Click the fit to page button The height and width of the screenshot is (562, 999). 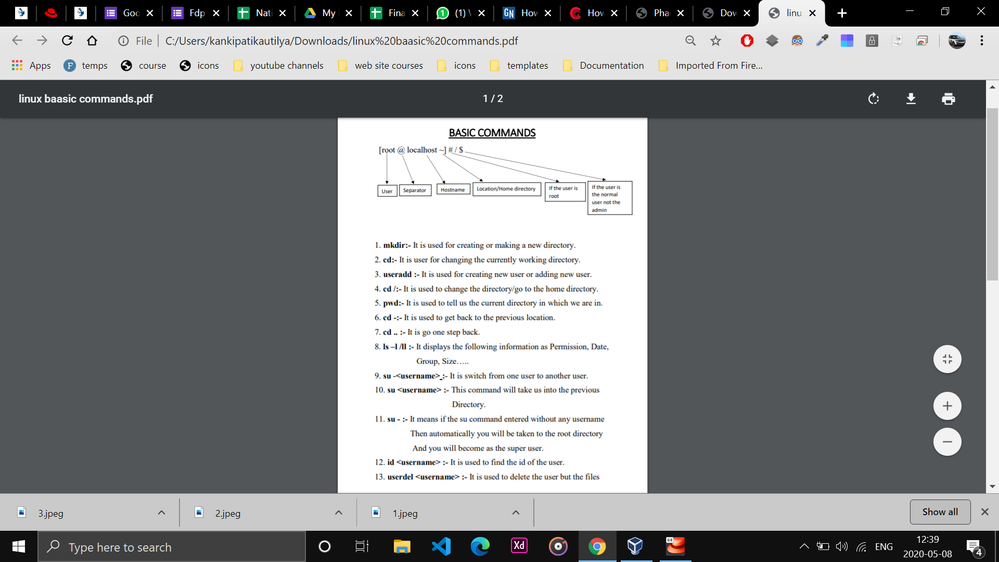tap(947, 360)
